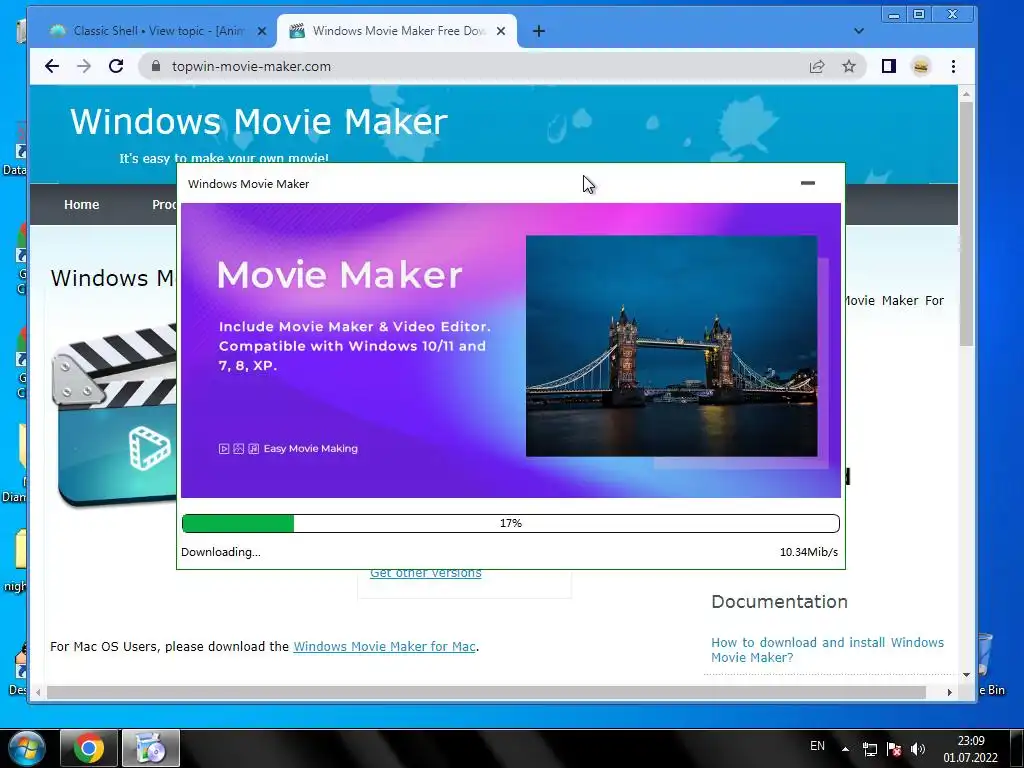Viewport: 1024px width, 768px height.
Task: Click horizontal scrollbar left arrow
Action: (x=38, y=692)
